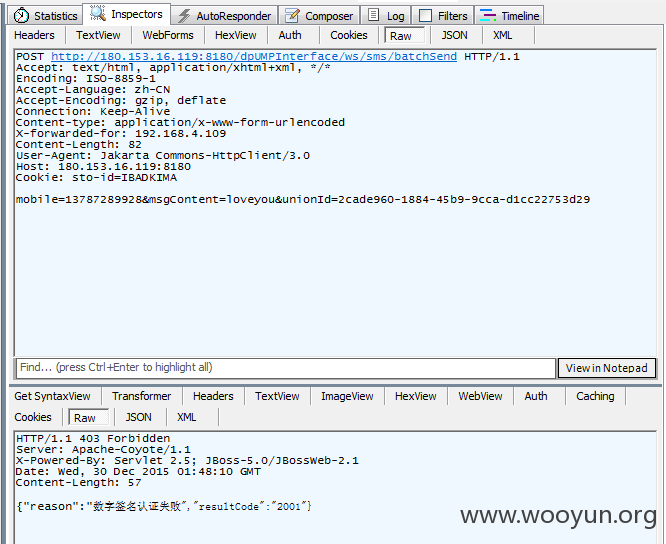The height and width of the screenshot is (544, 666).
Task: Open the response Cookies tab
Action: point(33,417)
